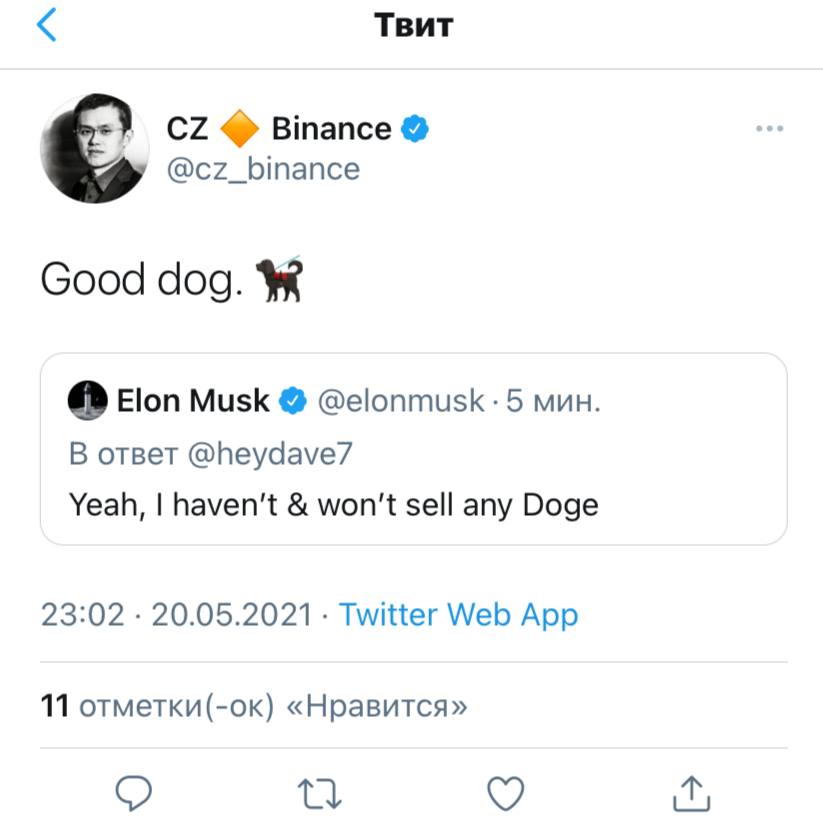Open CZ's profile picture
Viewport: 823px width, 823px height.
94,148
